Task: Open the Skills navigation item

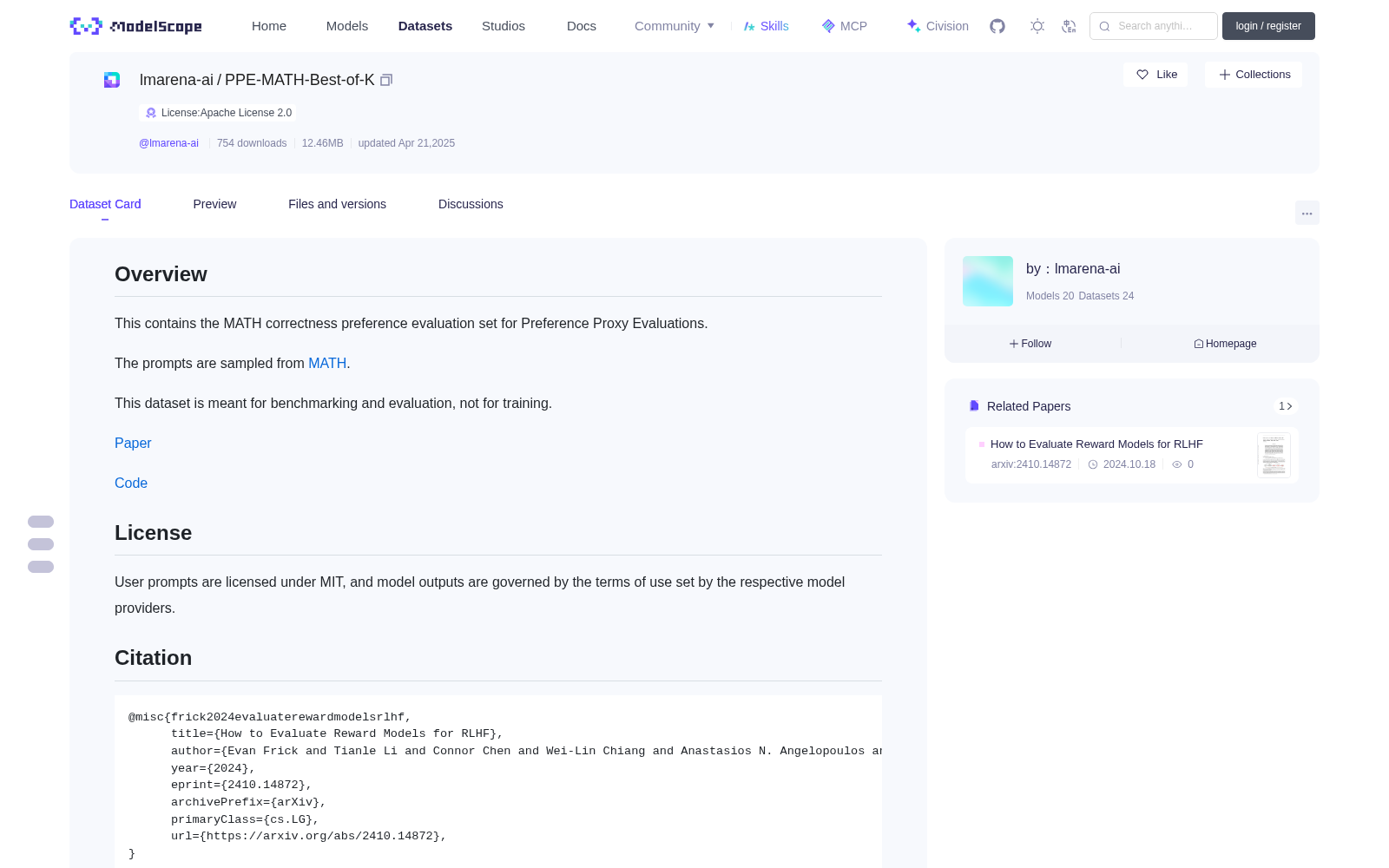Action: (x=766, y=26)
